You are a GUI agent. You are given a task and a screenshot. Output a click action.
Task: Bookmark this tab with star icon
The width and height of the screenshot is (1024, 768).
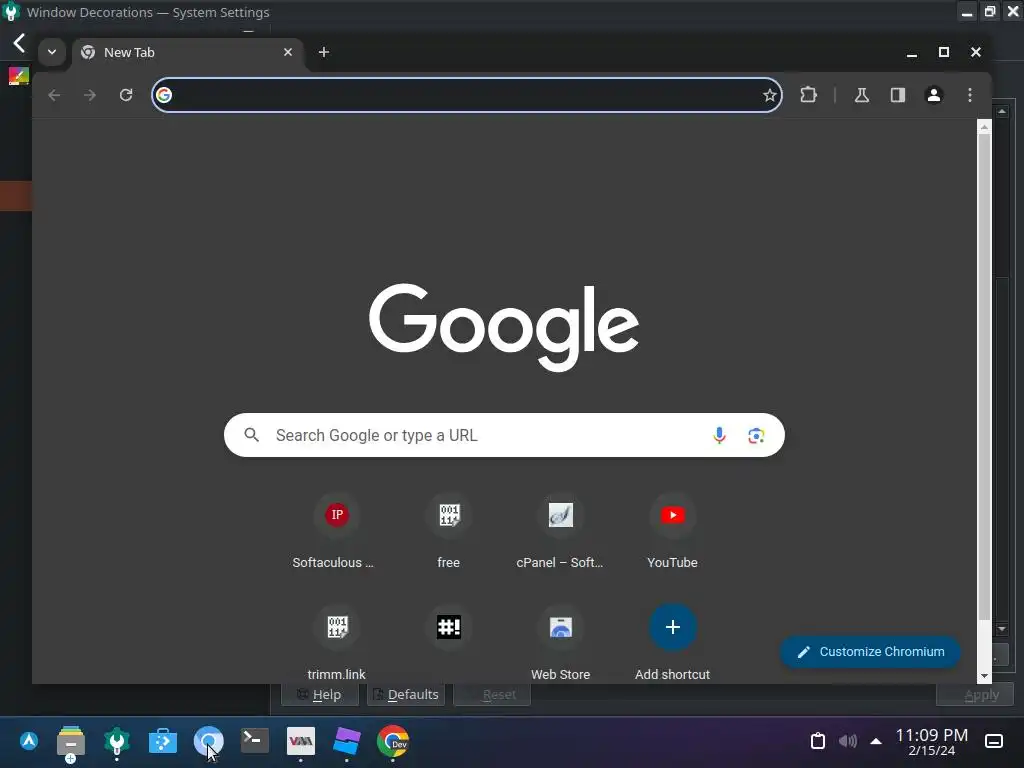[x=769, y=95]
